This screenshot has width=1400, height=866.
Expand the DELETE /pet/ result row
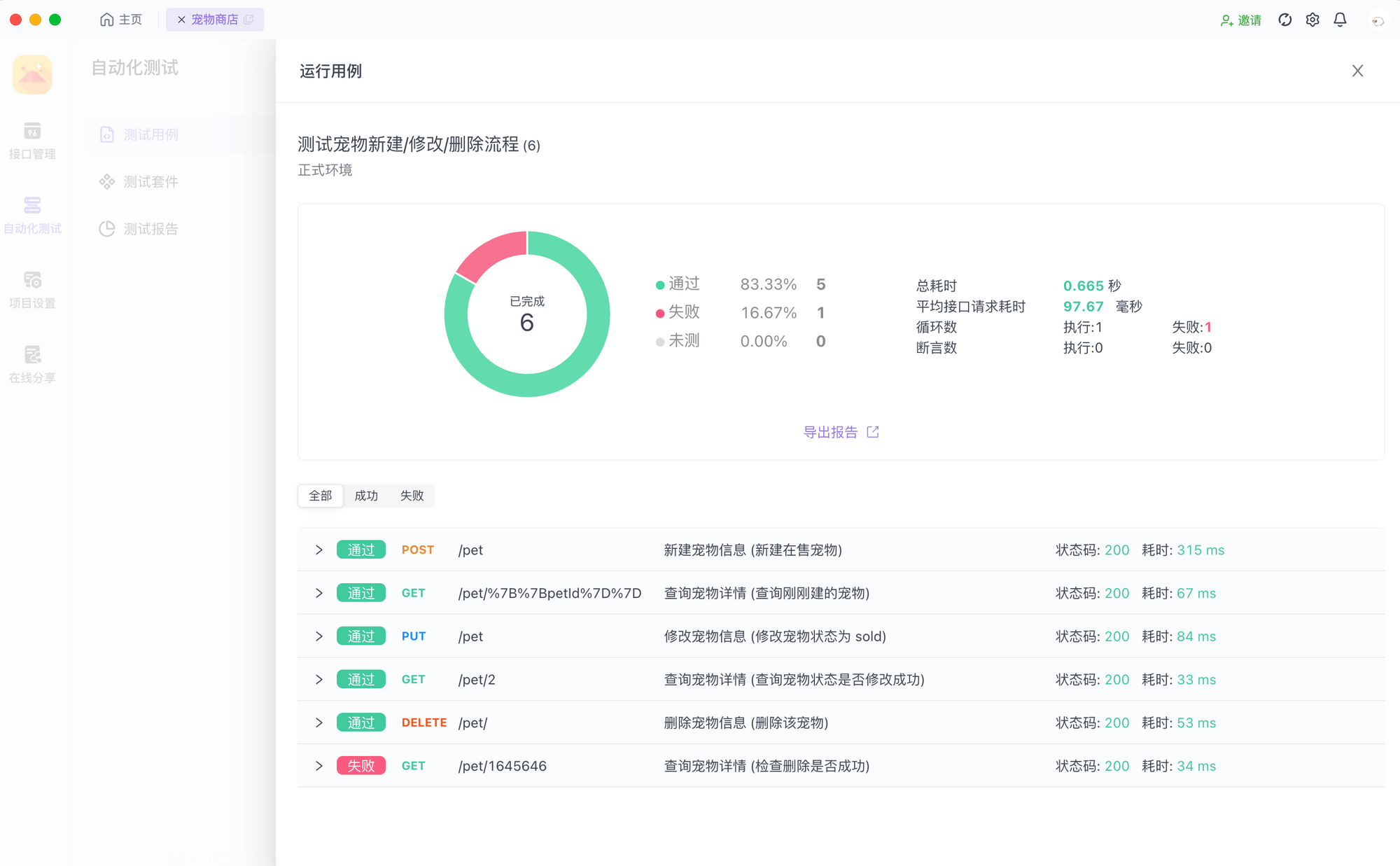tap(319, 722)
